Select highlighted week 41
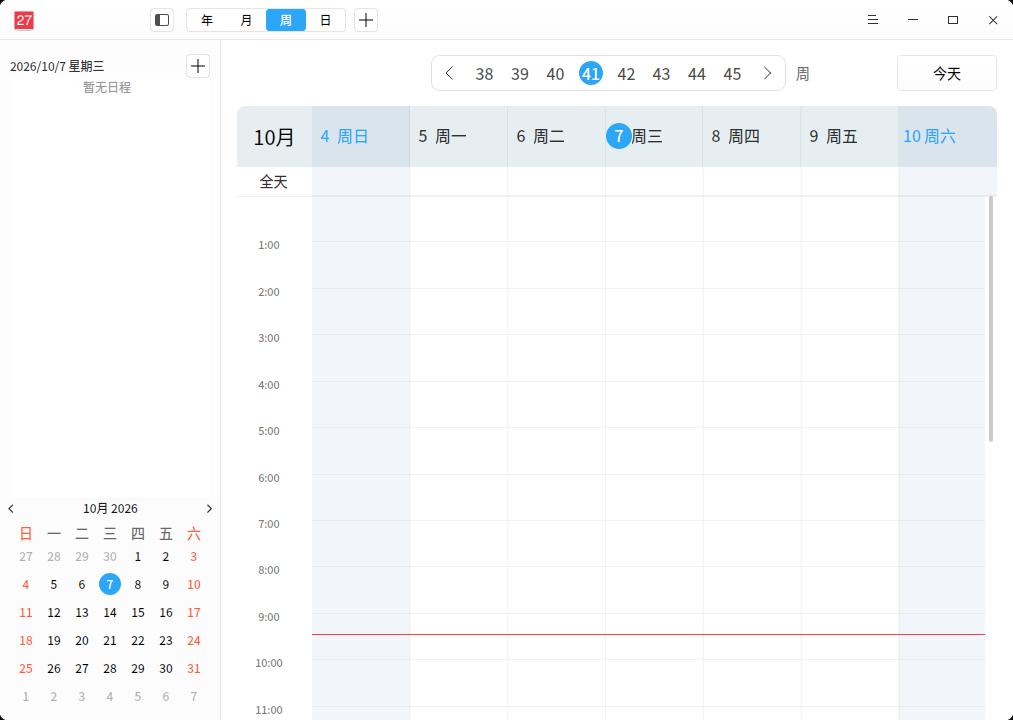This screenshot has width=1013, height=720. [x=590, y=74]
